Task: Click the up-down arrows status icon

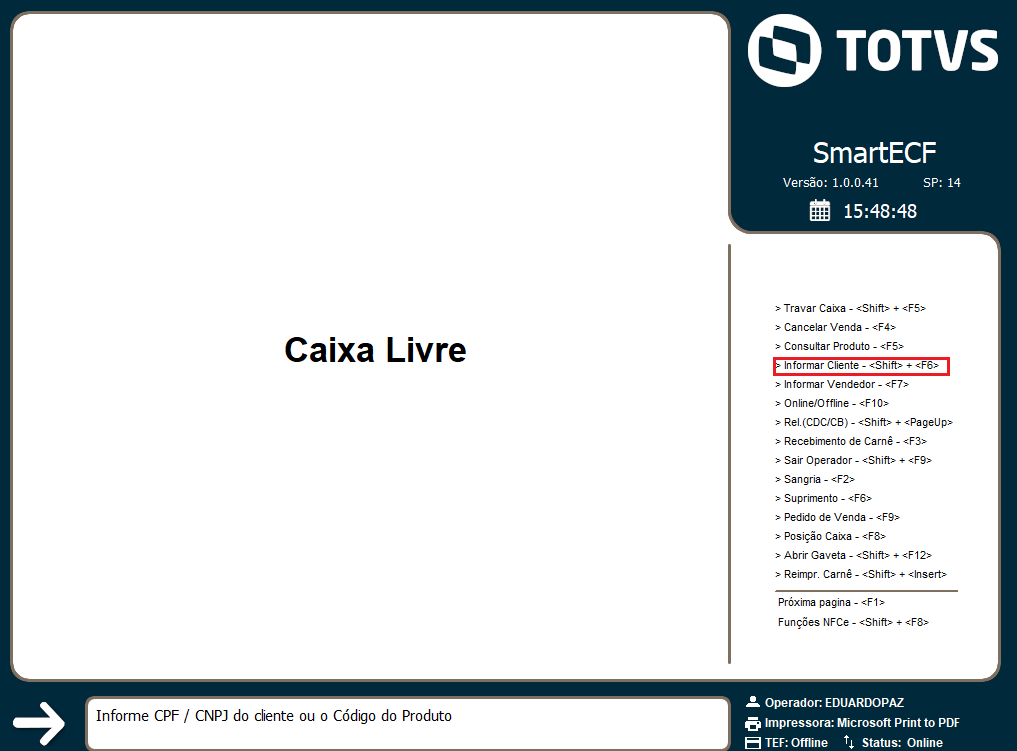Action: click(x=849, y=742)
